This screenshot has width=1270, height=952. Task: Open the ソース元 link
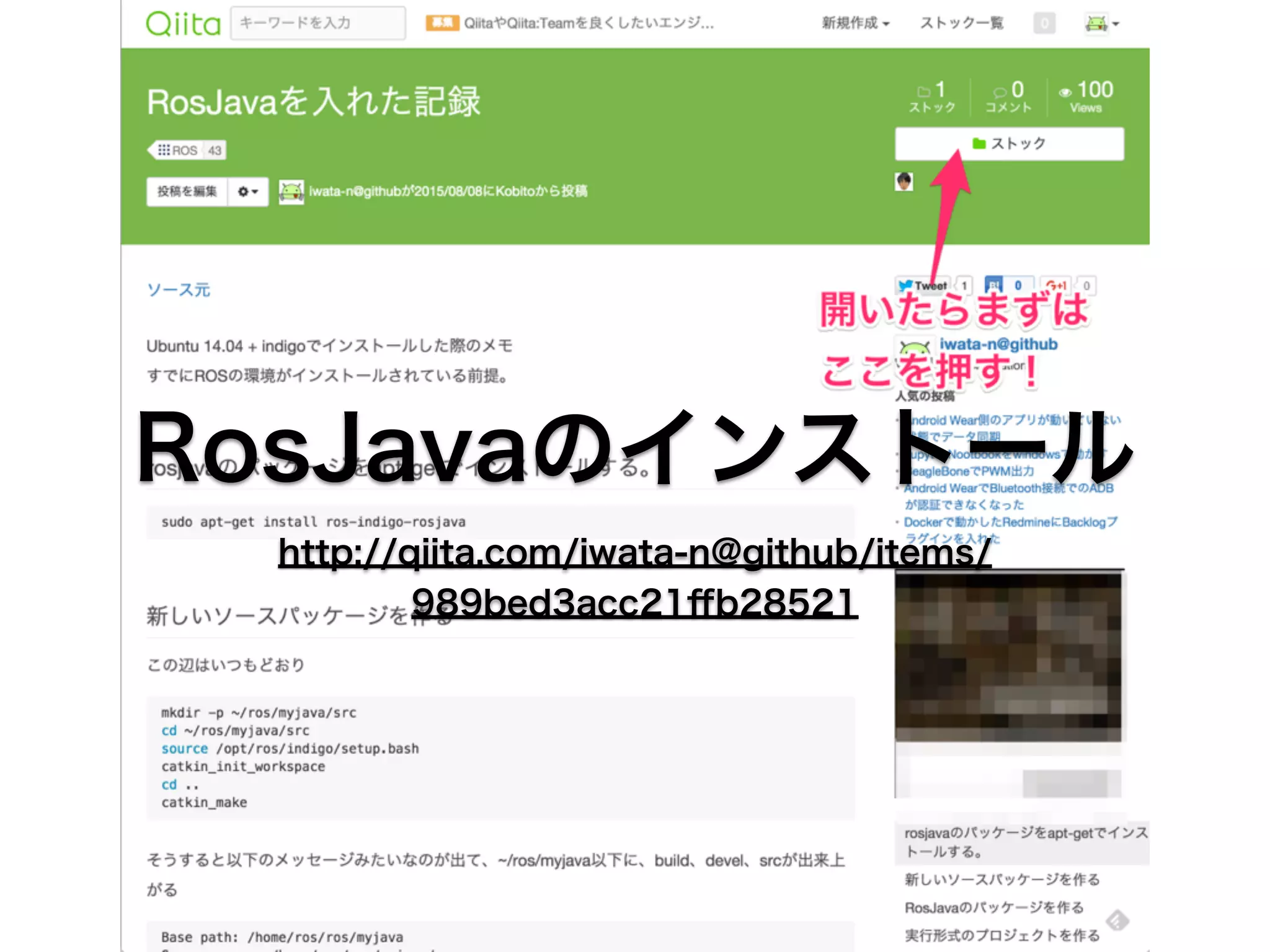[179, 289]
